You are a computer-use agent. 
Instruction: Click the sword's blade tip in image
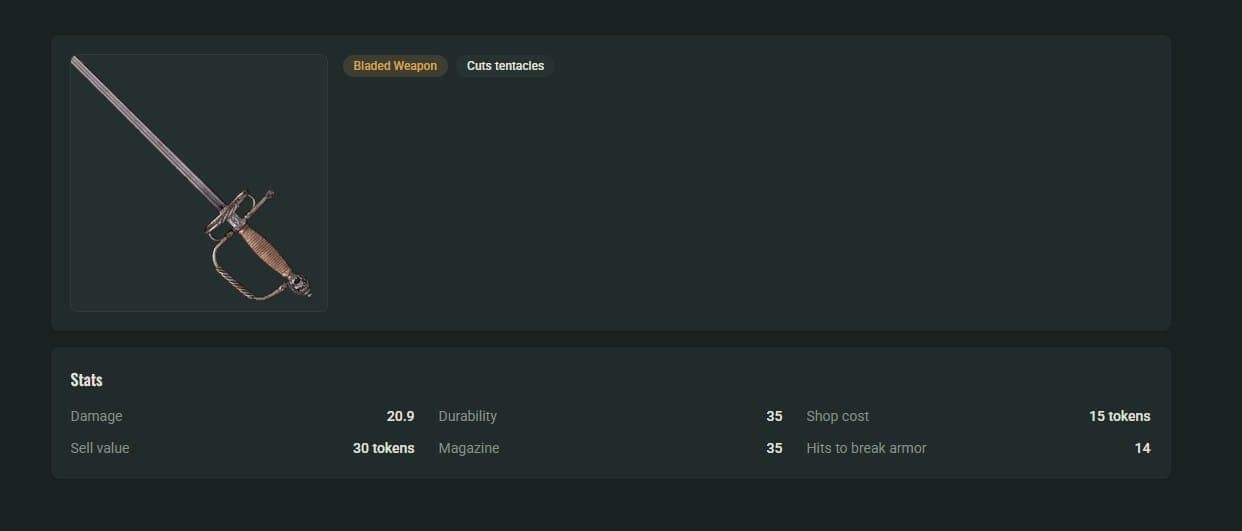(75, 60)
